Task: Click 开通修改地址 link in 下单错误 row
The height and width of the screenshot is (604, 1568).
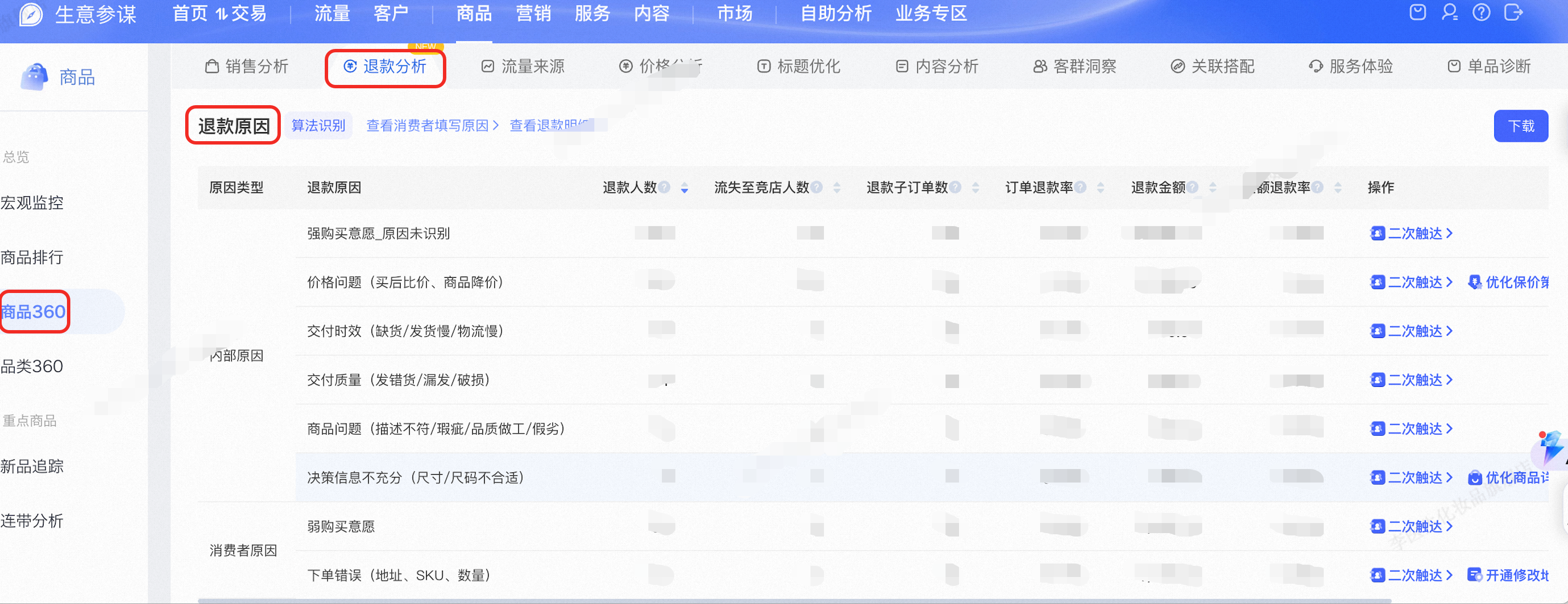Action: pyautogui.click(x=1508, y=575)
